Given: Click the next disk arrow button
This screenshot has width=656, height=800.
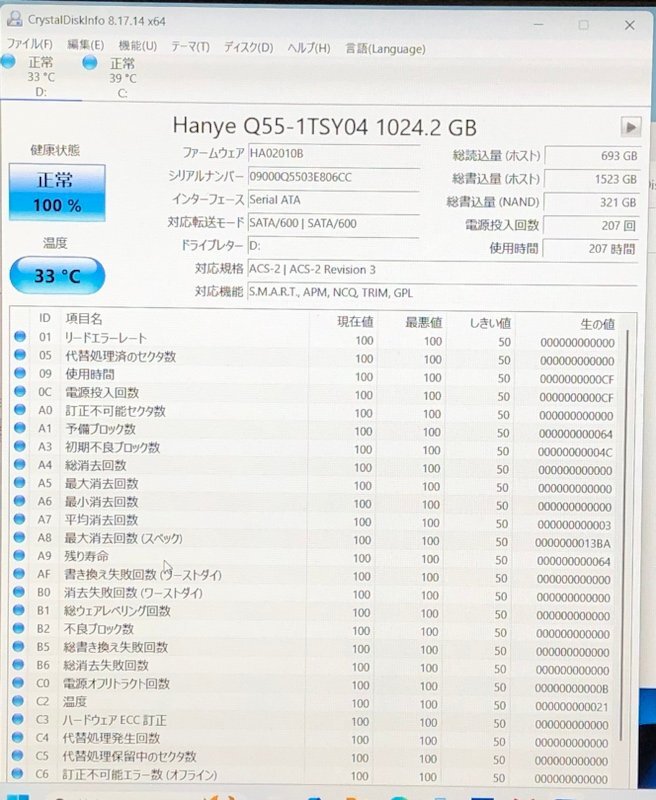Looking at the screenshot, I should [x=630, y=127].
